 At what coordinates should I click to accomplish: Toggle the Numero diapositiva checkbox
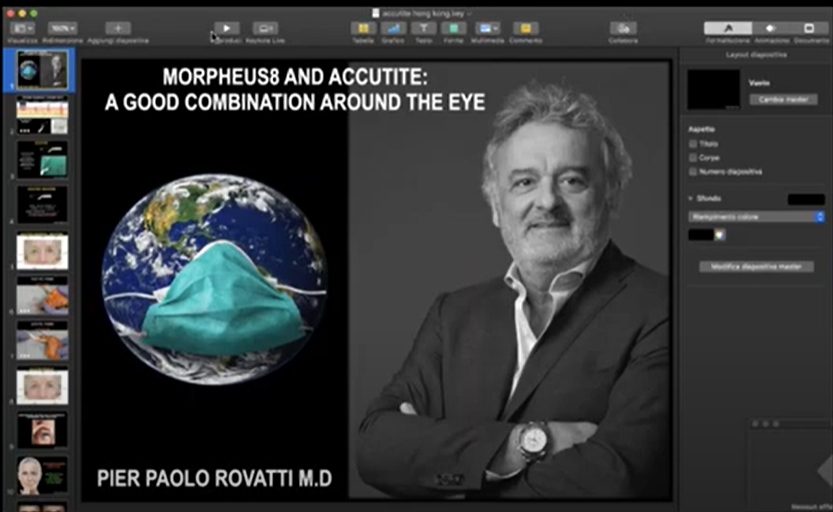[x=693, y=172]
